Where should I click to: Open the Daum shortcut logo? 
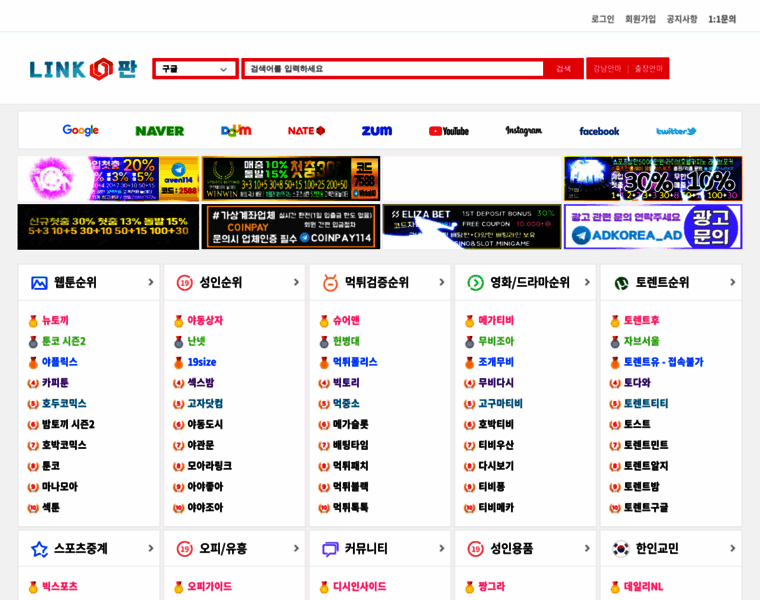pos(236,130)
